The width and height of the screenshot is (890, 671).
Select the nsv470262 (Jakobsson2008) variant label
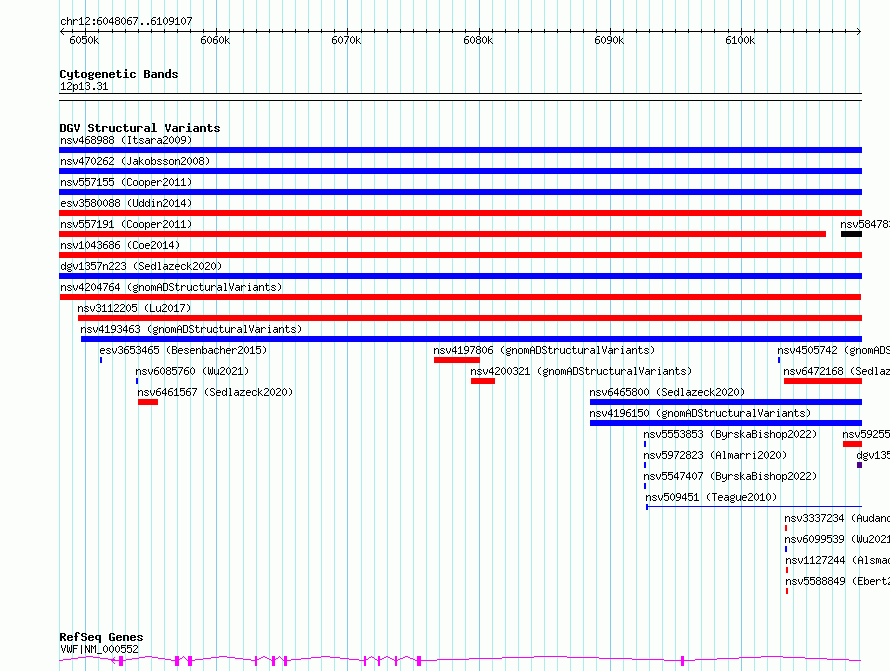135,161
